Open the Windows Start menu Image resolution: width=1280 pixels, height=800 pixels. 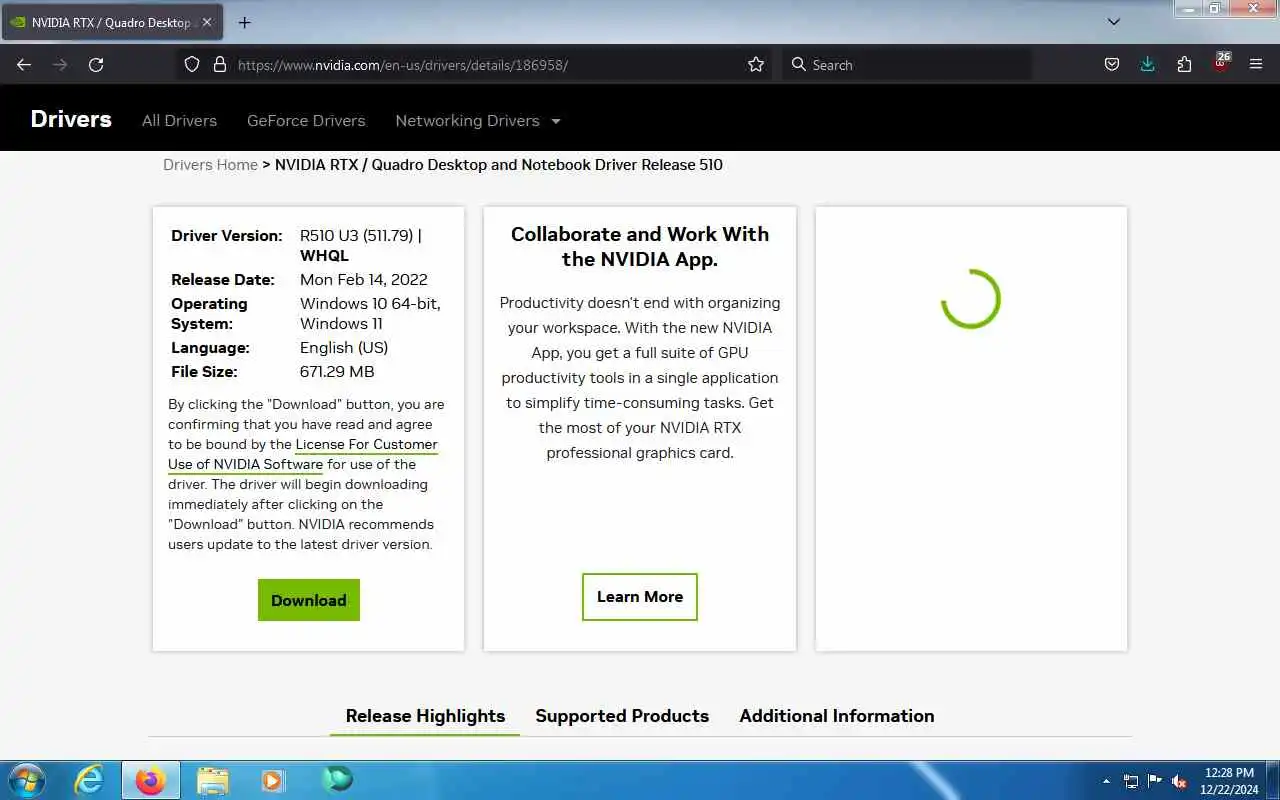pyautogui.click(x=25, y=780)
